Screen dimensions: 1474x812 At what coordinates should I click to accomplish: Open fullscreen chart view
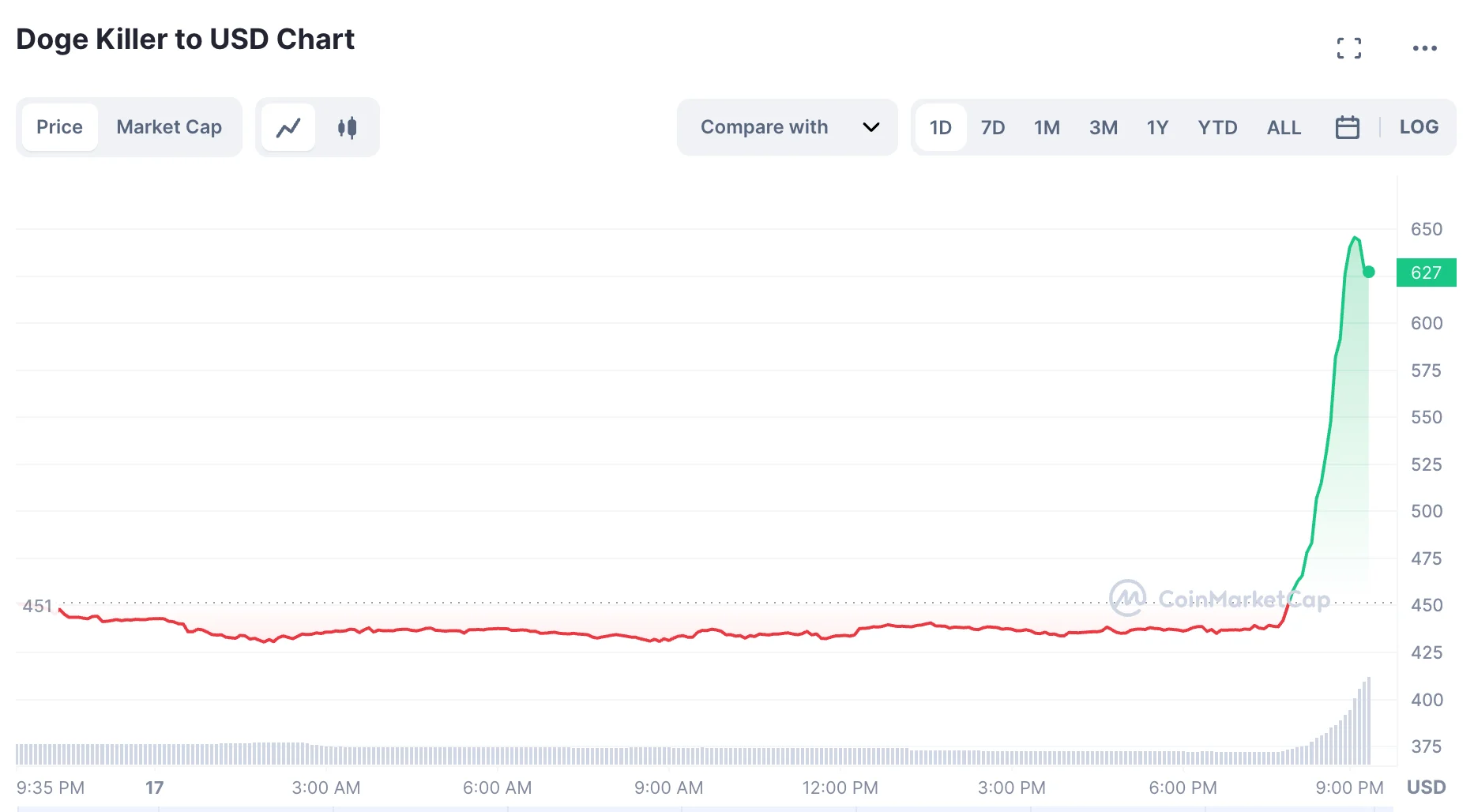pos(1348,48)
